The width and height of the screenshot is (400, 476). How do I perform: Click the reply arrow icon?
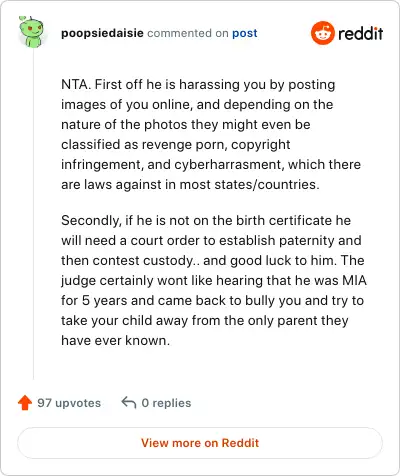[x=129, y=402]
